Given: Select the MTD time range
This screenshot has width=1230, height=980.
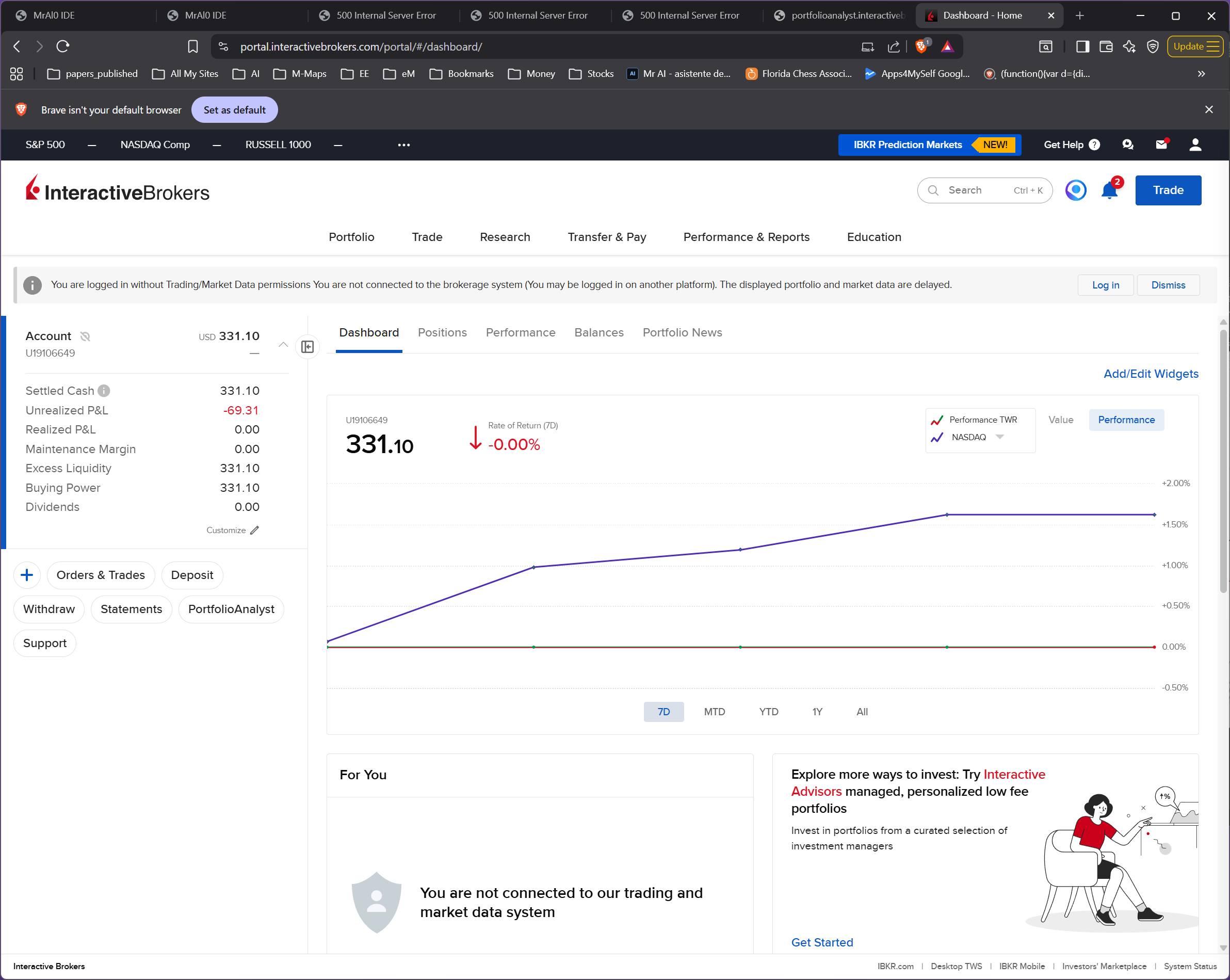Looking at the screenshot, I should coord(714,712).
